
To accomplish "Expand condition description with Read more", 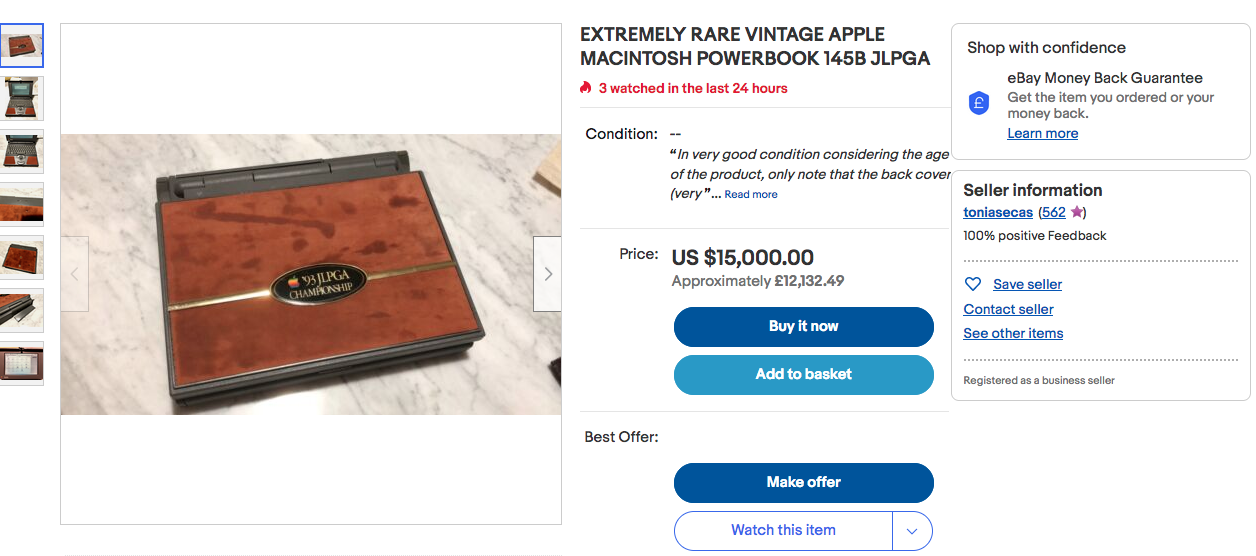I will (751, 195).
